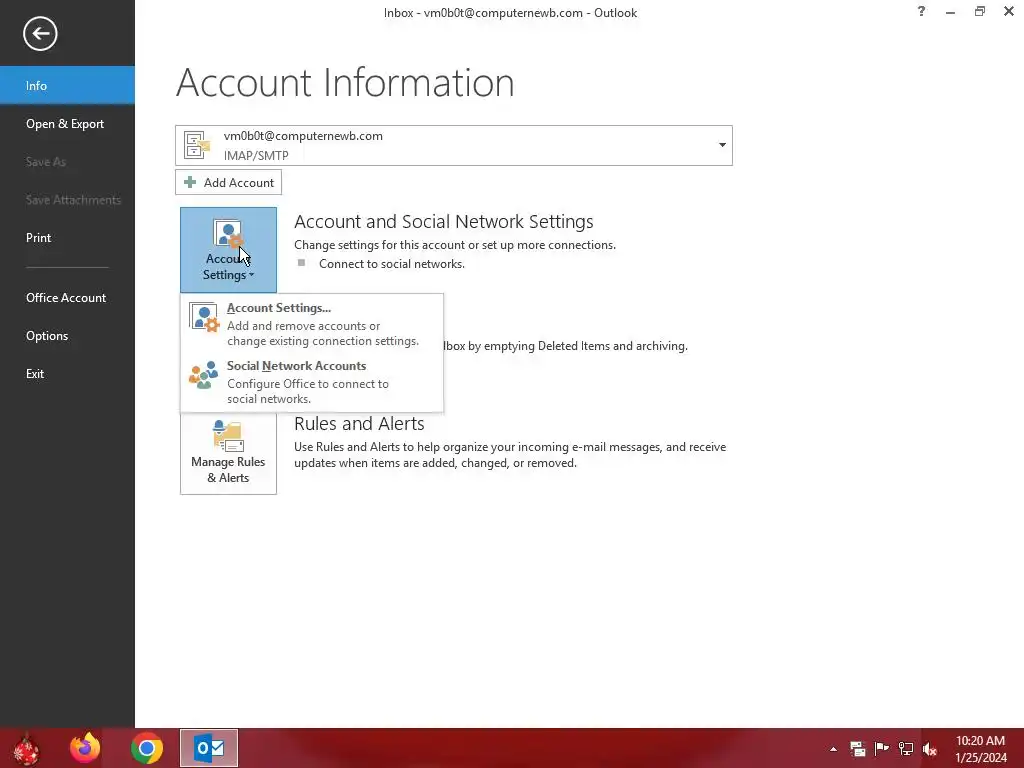Click the Add Account button

[x=229, y=182]
